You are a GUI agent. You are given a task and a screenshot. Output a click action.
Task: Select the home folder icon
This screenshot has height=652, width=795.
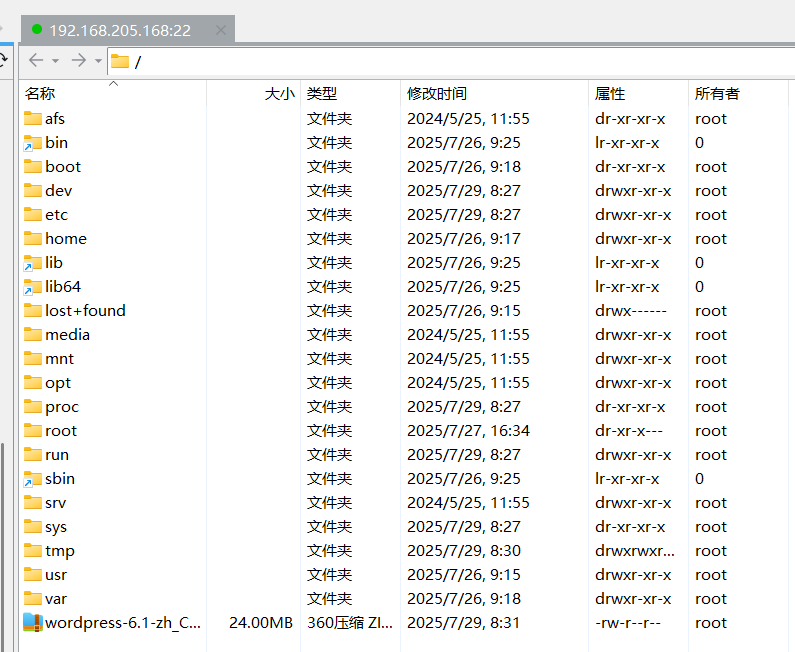click(33, 238)
